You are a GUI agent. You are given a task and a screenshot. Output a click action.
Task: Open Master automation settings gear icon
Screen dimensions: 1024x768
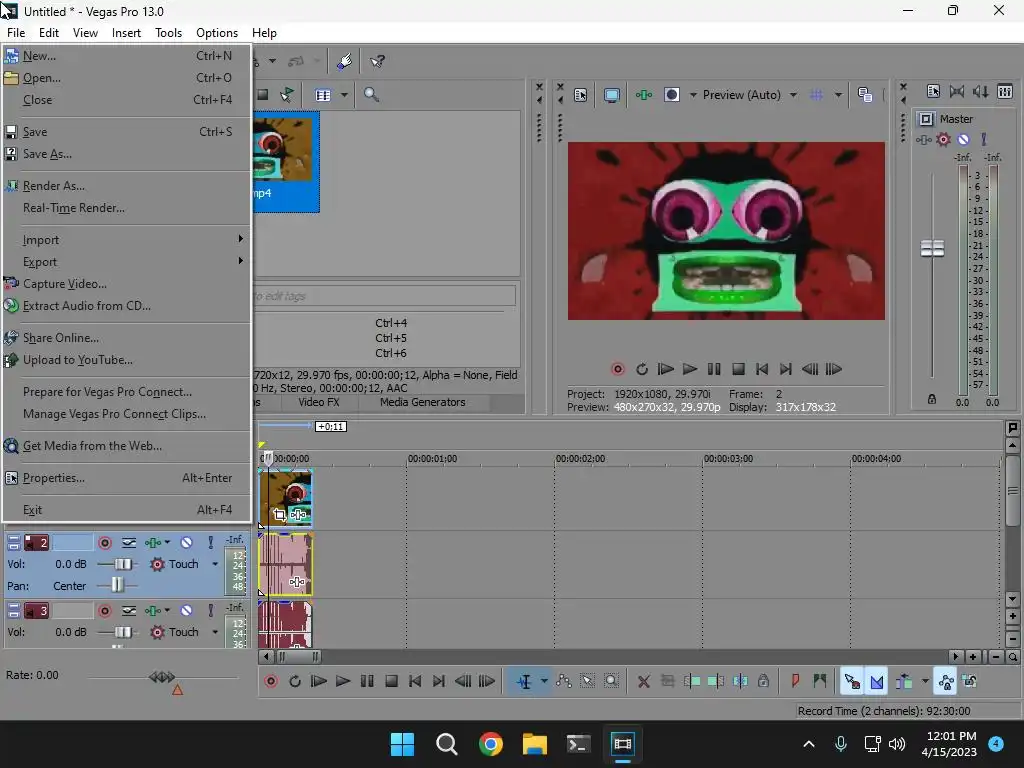click(944, 139)
